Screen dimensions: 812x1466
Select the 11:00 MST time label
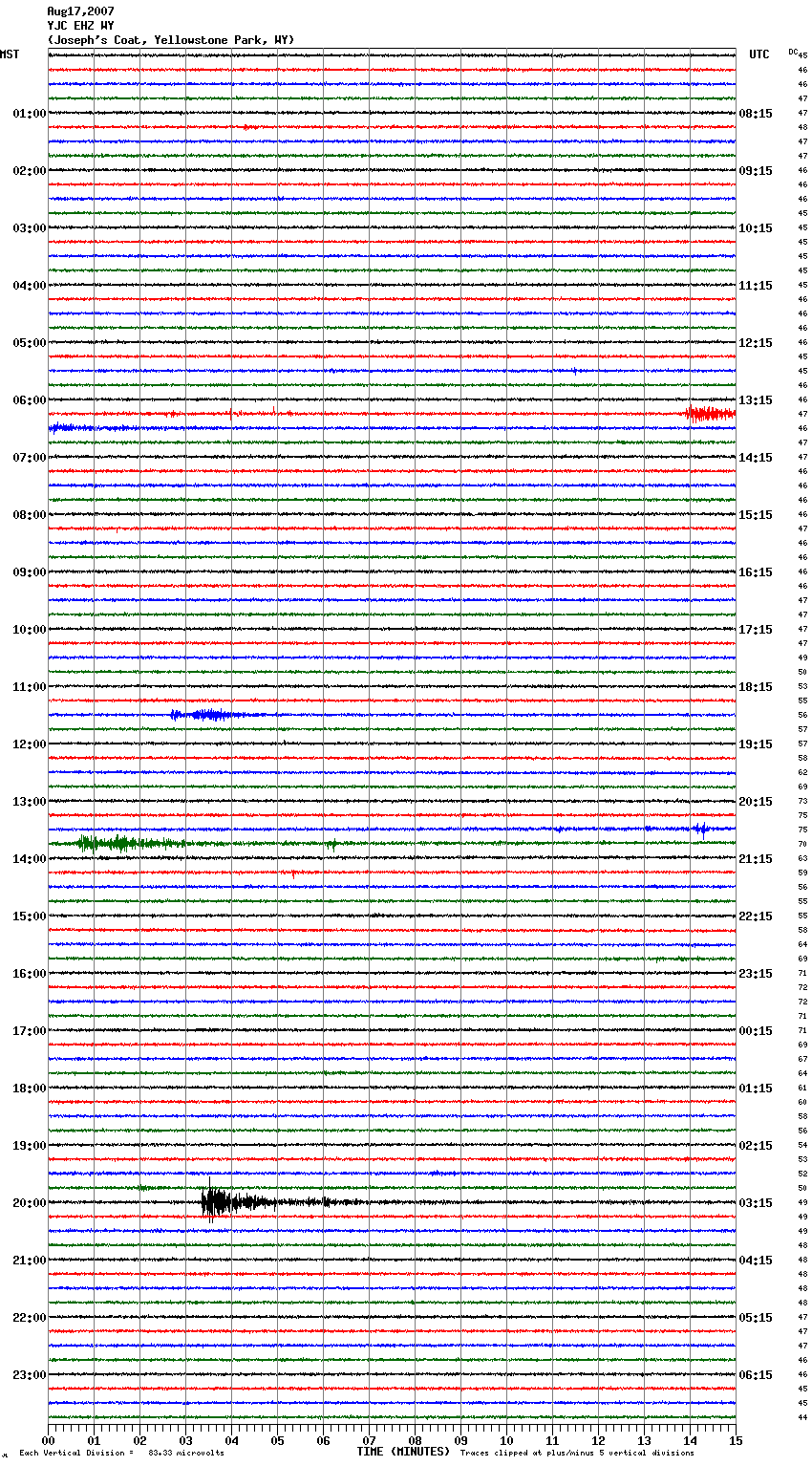click(30, 687)
